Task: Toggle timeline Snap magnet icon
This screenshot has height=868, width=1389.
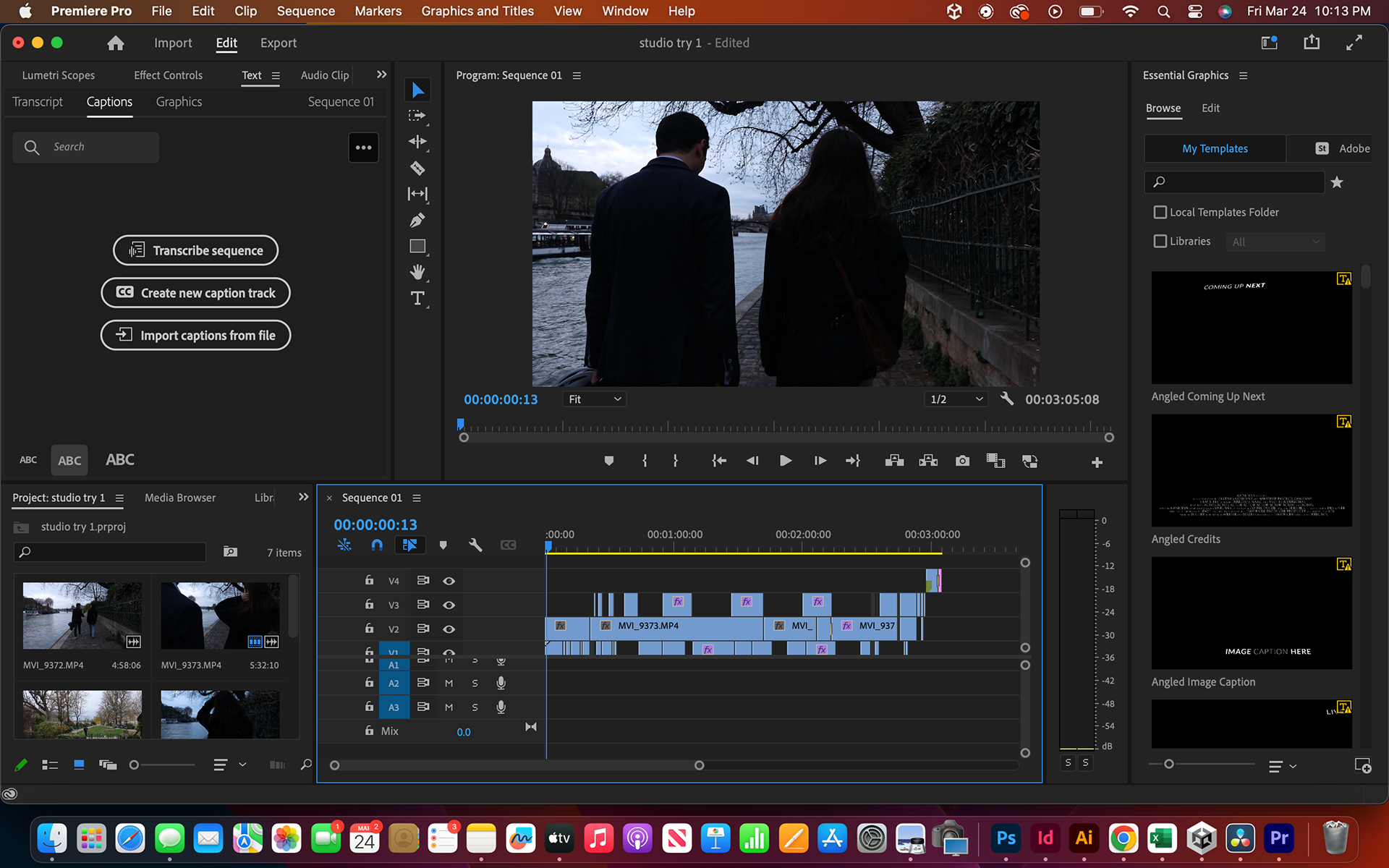Action: point(377,545)
